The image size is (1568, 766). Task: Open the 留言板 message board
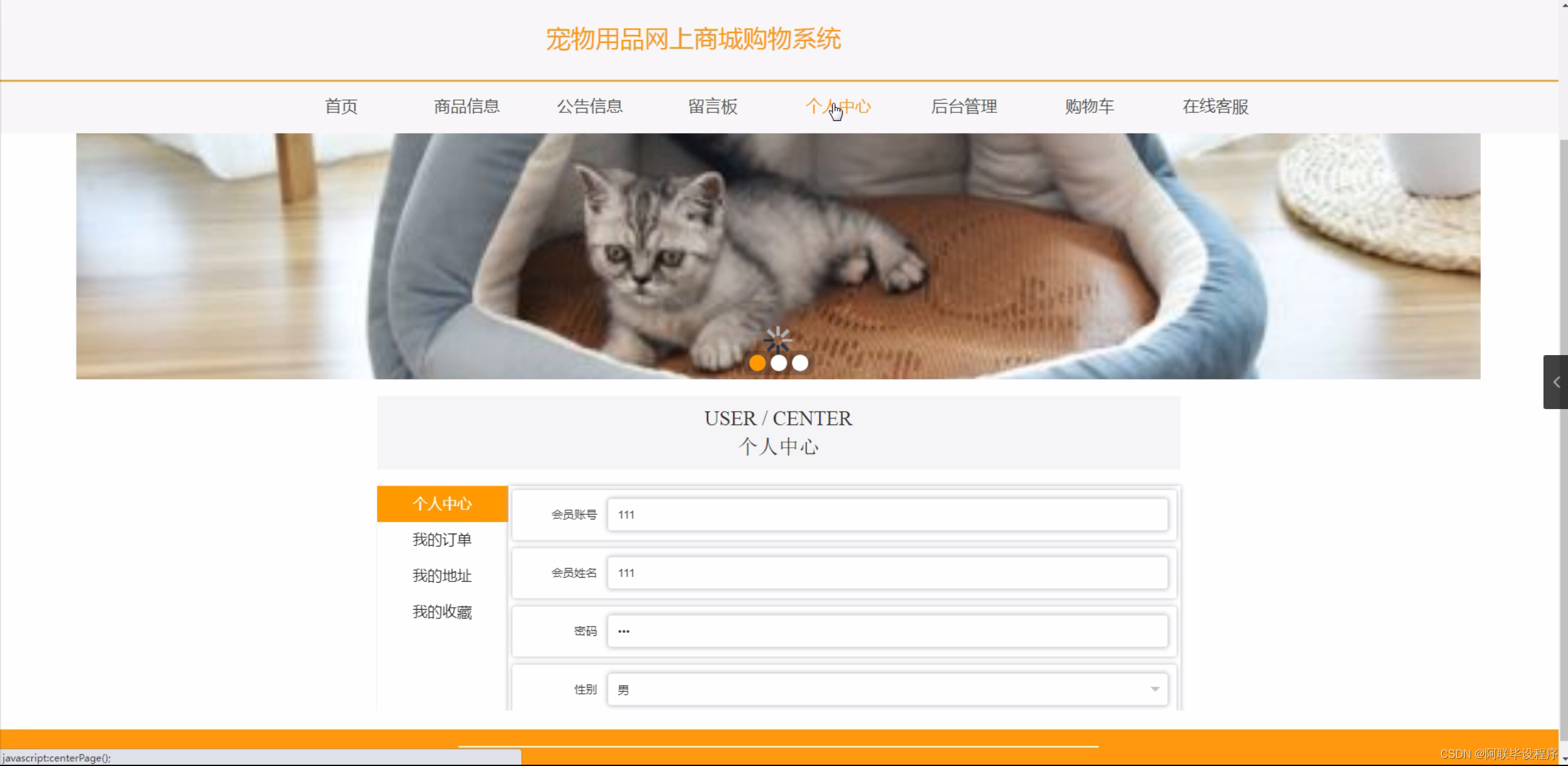point(713,107)
